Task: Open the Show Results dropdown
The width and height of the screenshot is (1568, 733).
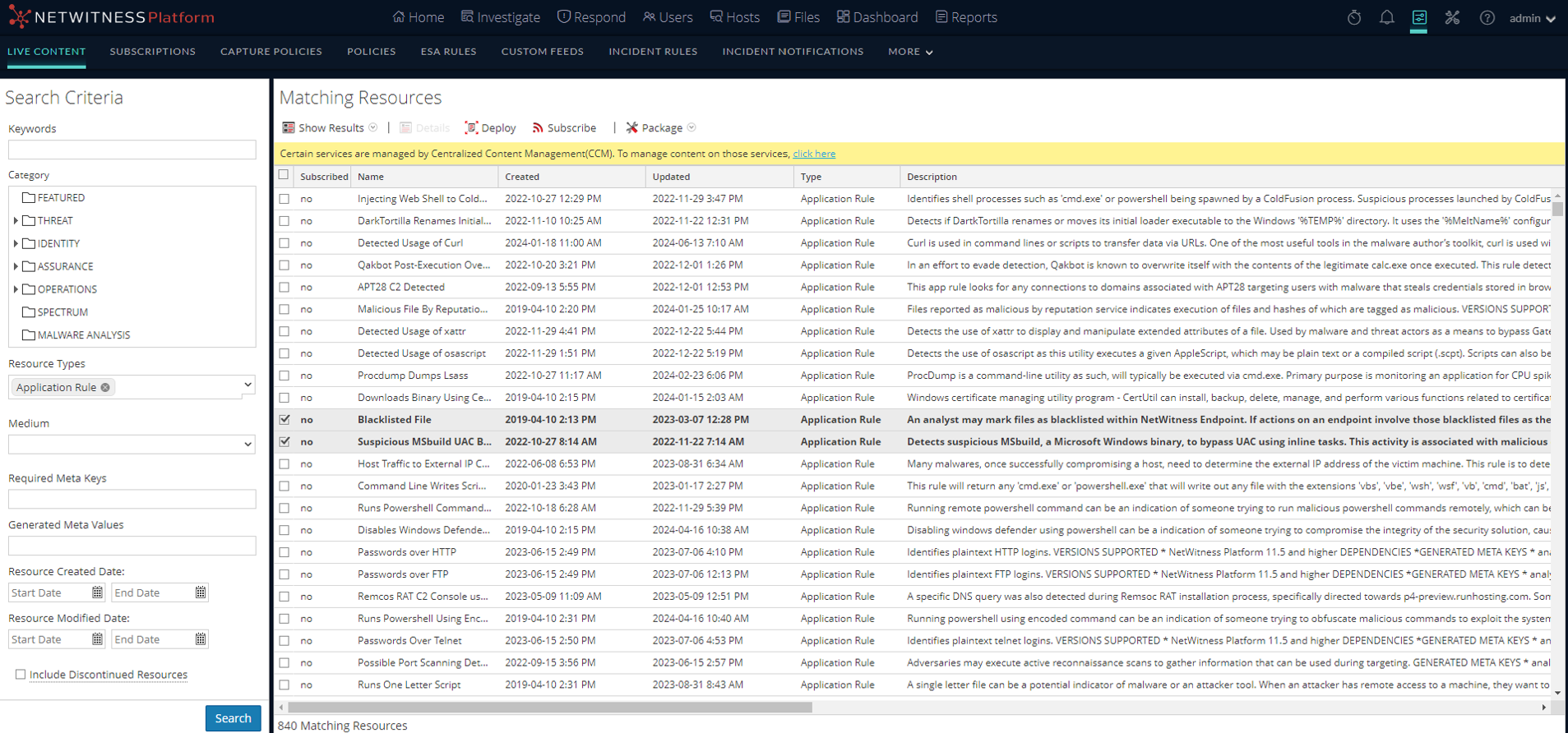Action: click(x=330, y=128)
